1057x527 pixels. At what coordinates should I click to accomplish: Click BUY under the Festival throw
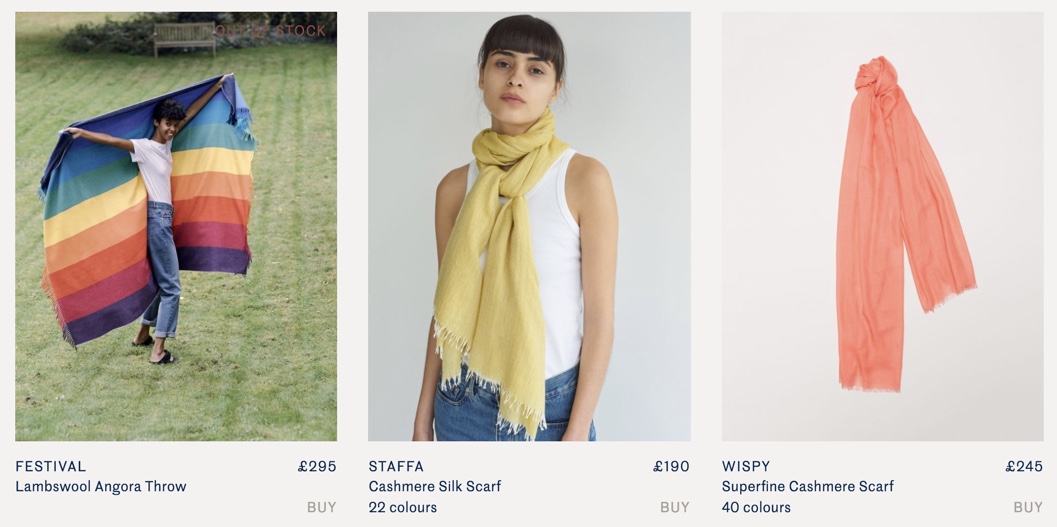(322, 507)
